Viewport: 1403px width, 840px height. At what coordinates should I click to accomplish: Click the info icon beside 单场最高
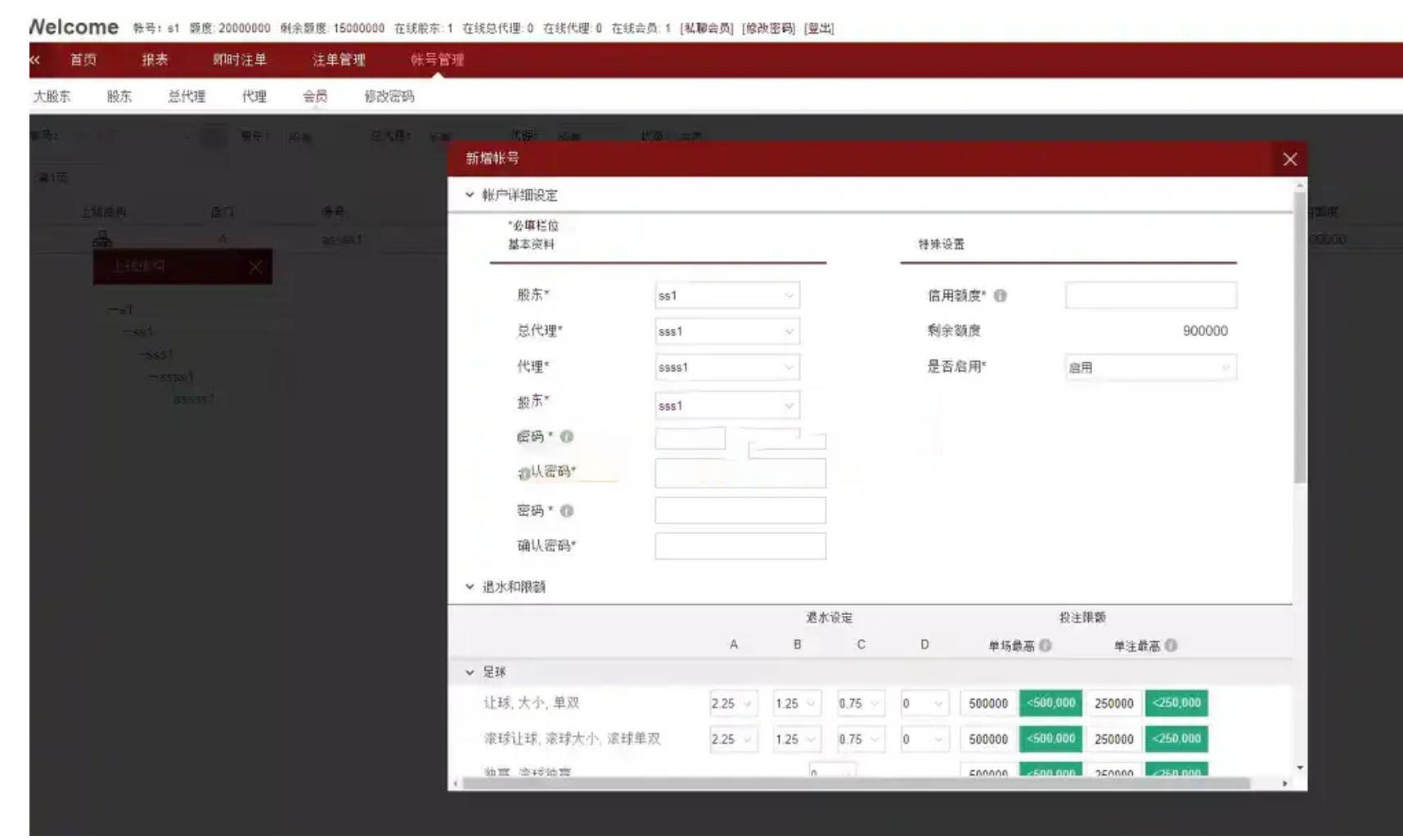(x=1045, y=645)
